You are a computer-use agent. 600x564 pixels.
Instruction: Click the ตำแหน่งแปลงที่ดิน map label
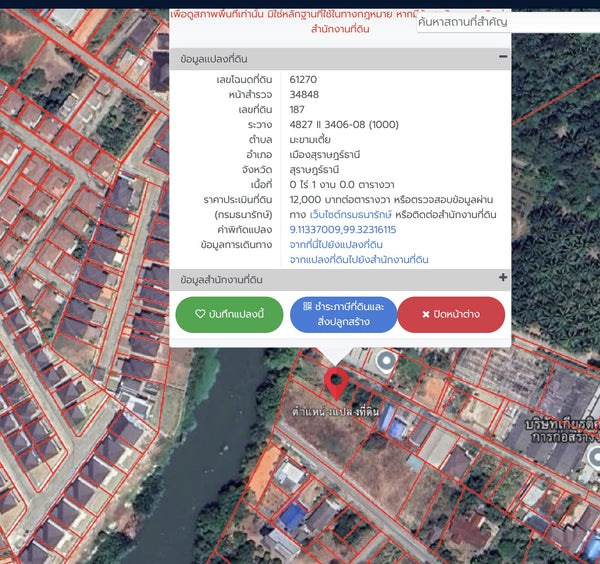(x=335, y=412)
